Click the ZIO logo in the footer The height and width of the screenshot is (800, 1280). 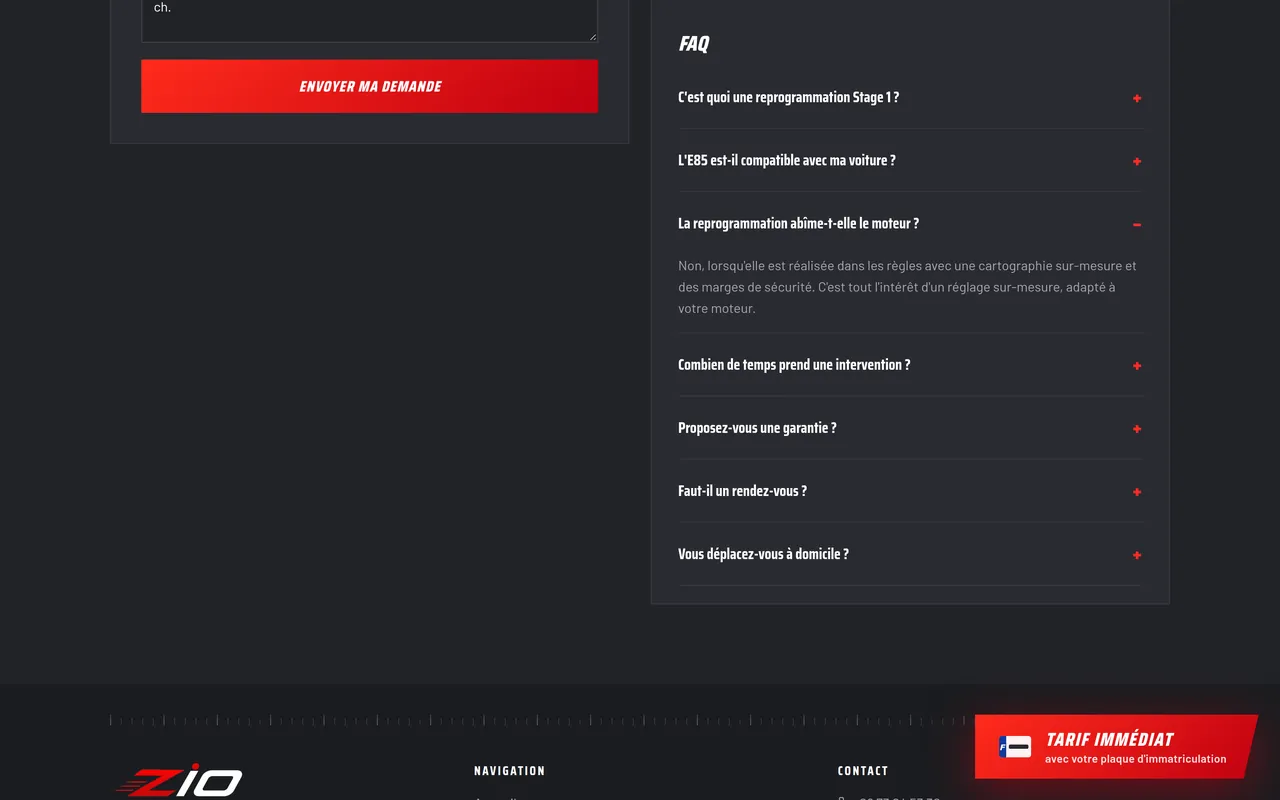(180, 782)
